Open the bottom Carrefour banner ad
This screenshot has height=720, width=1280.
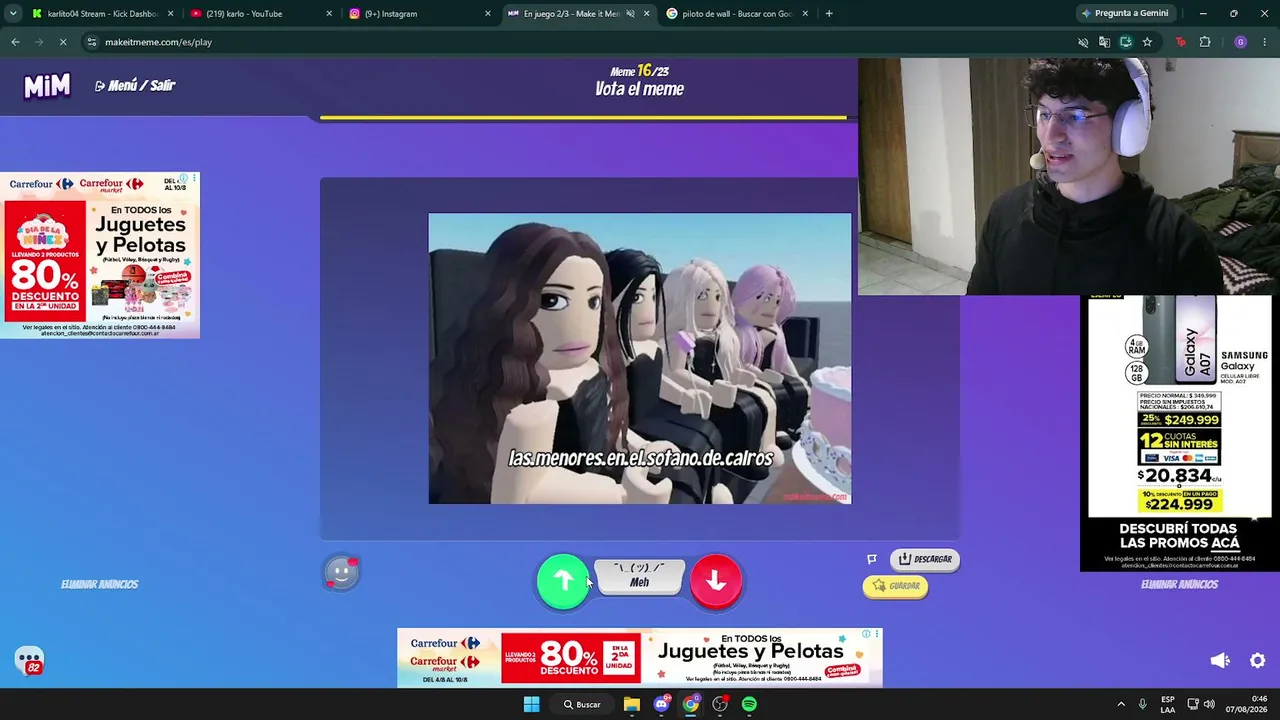pyautogui.click(x=640, y=658)
